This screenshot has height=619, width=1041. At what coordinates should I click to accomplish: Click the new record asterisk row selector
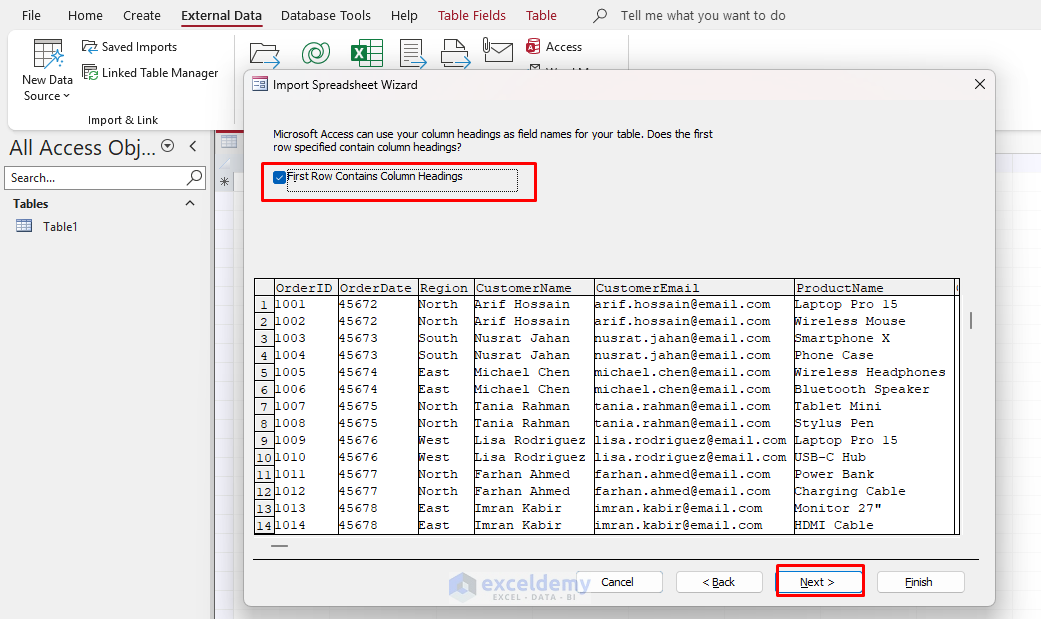pos(224,181)
